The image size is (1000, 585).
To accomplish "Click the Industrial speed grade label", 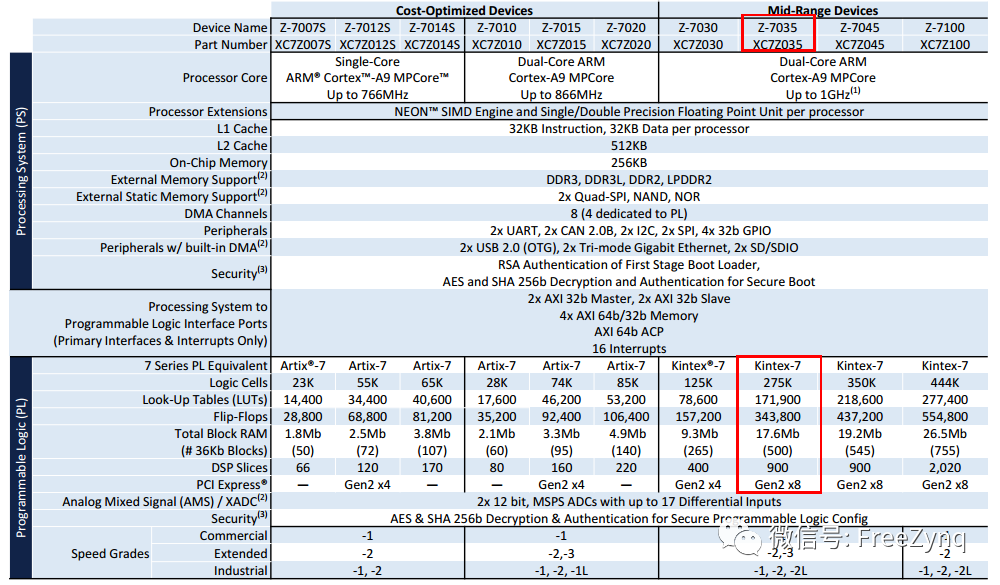I will tap(240, 570).
